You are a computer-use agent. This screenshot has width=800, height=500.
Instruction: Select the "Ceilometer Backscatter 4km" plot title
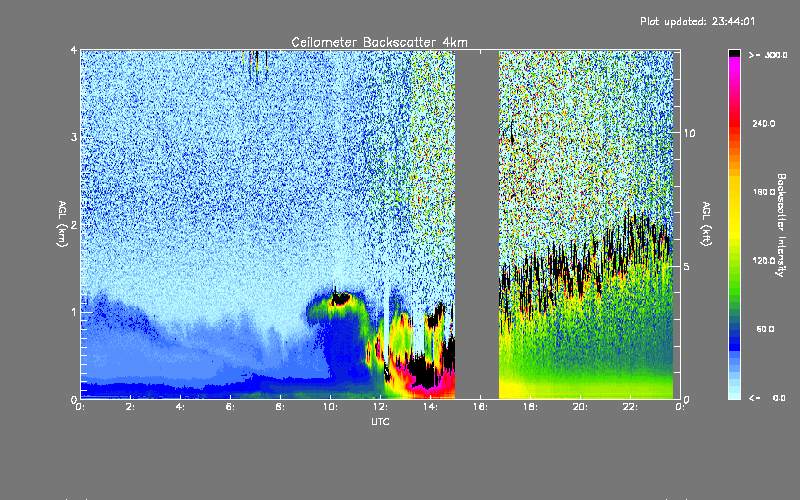[379, 42]
